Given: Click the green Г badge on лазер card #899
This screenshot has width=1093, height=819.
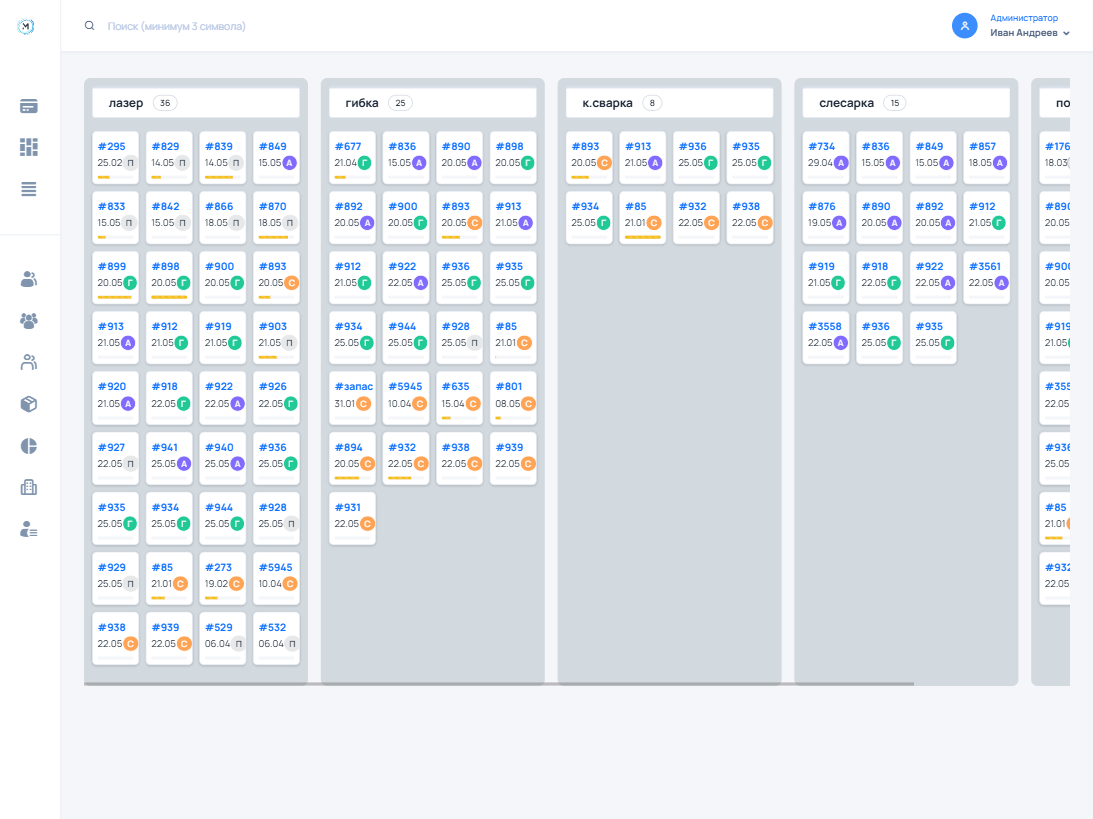Looking at the screenshot, I should coord(130,283).
